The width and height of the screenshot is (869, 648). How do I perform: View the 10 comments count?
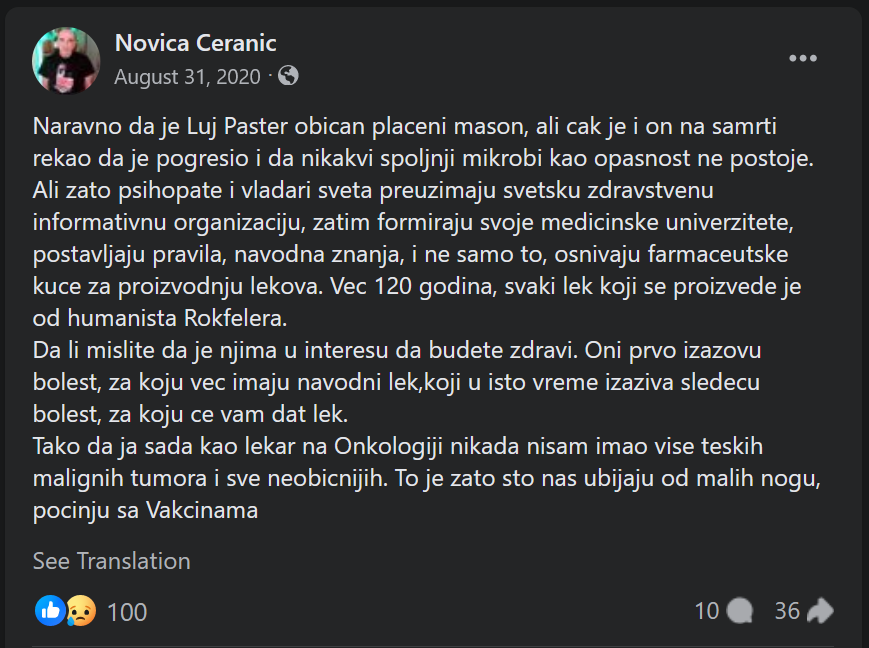click(x=707, y=611)
